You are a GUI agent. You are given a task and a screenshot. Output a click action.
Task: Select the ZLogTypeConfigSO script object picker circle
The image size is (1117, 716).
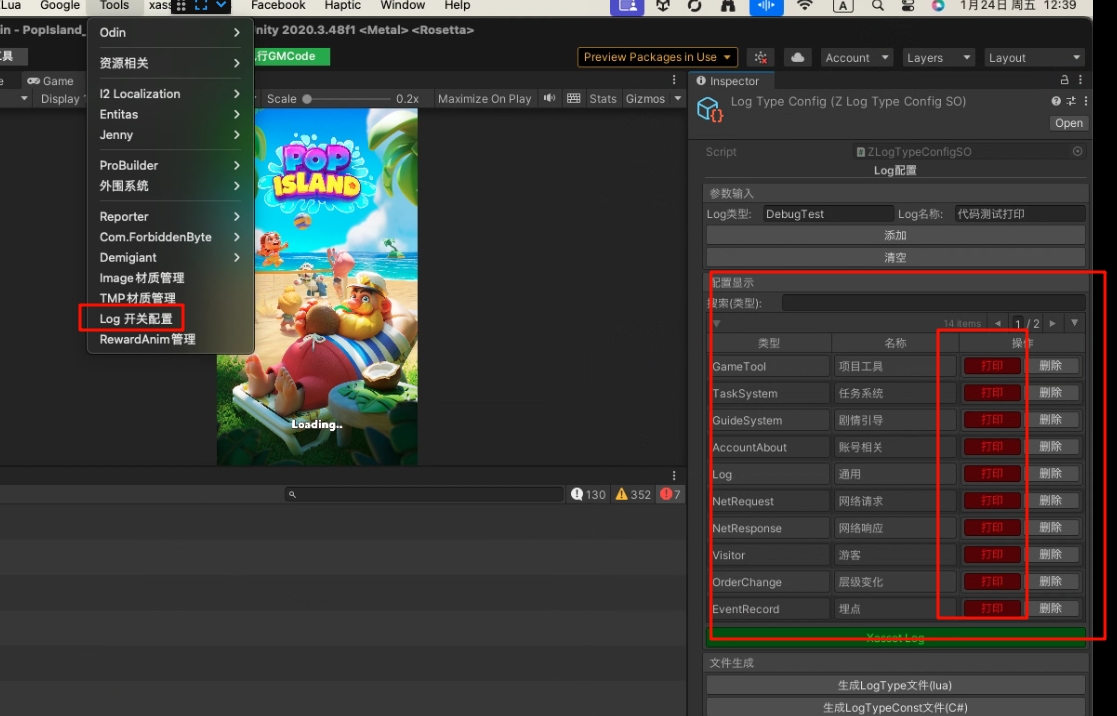tap(1077, 151)
